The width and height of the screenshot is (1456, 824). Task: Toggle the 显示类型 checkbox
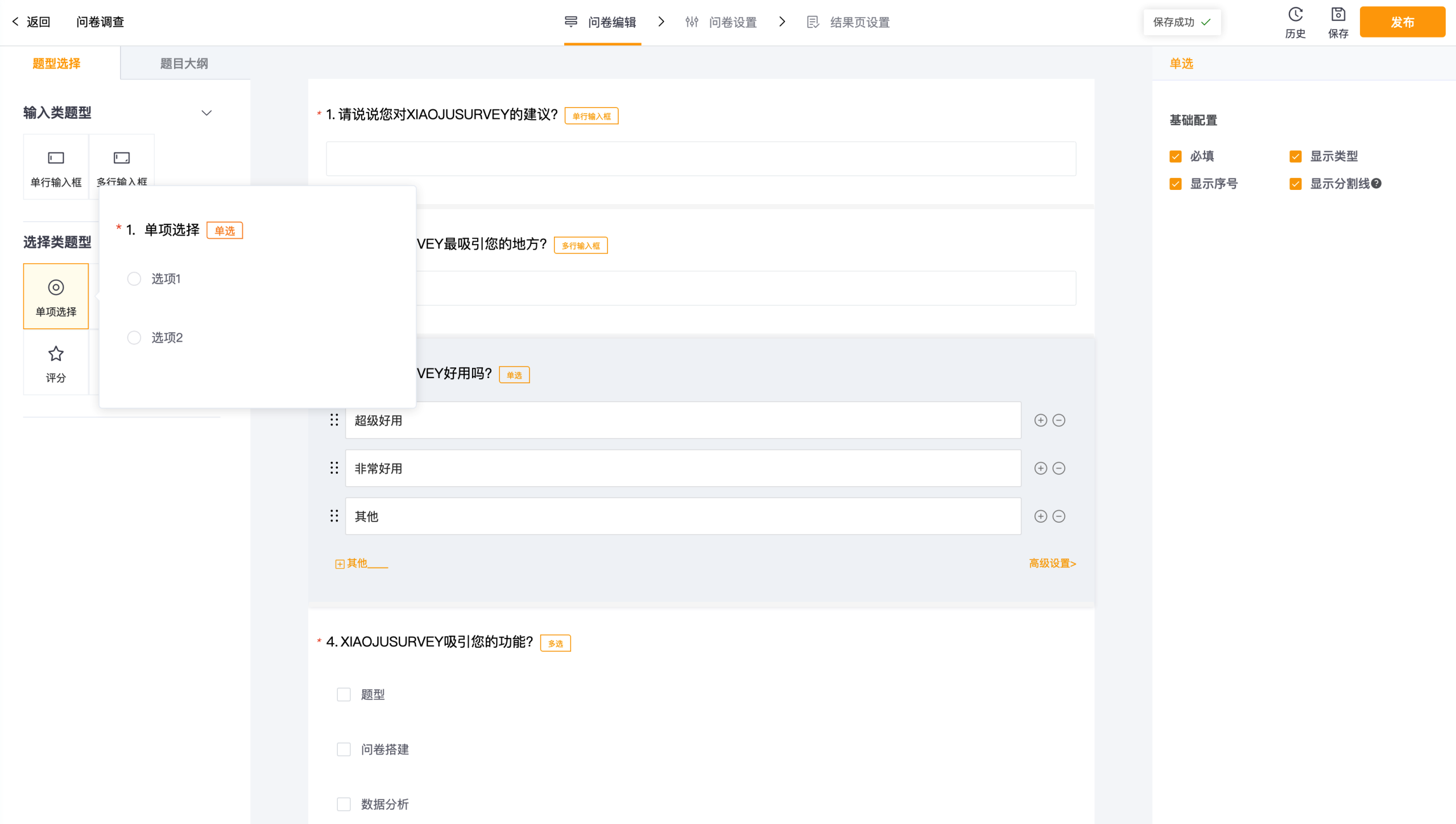tap(1296, 156)
